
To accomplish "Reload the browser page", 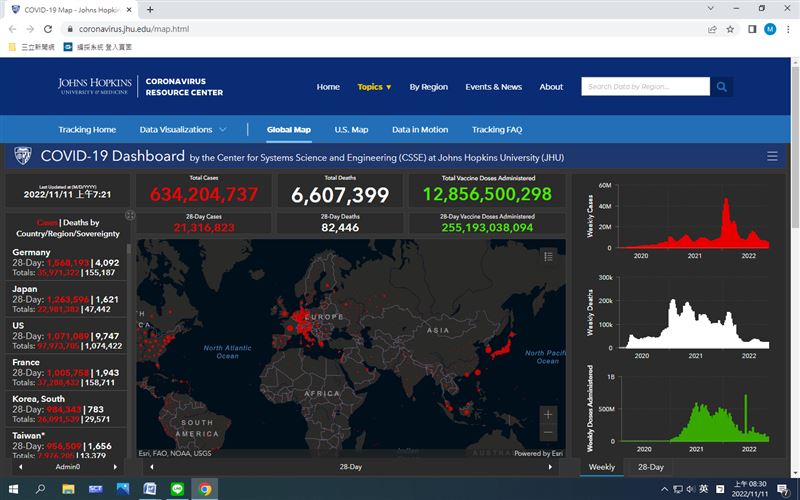I will tap(48, 29).
